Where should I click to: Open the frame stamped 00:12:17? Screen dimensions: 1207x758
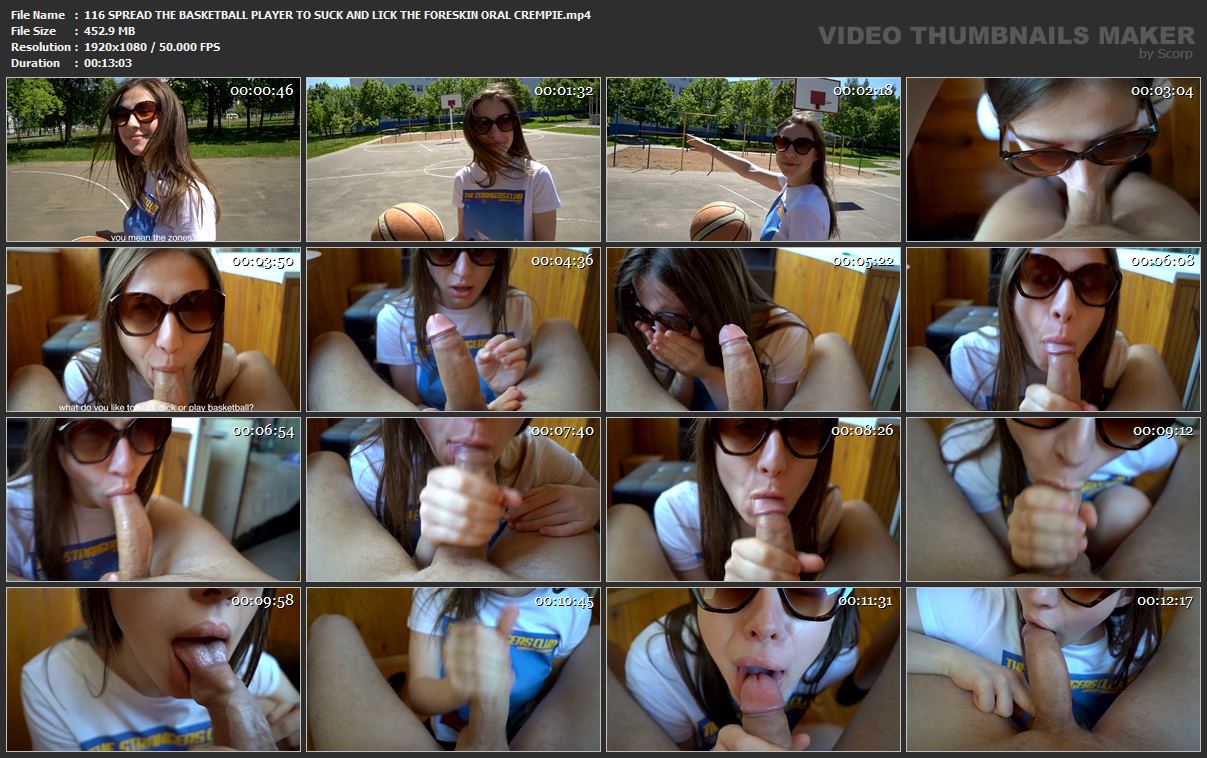1053,670
